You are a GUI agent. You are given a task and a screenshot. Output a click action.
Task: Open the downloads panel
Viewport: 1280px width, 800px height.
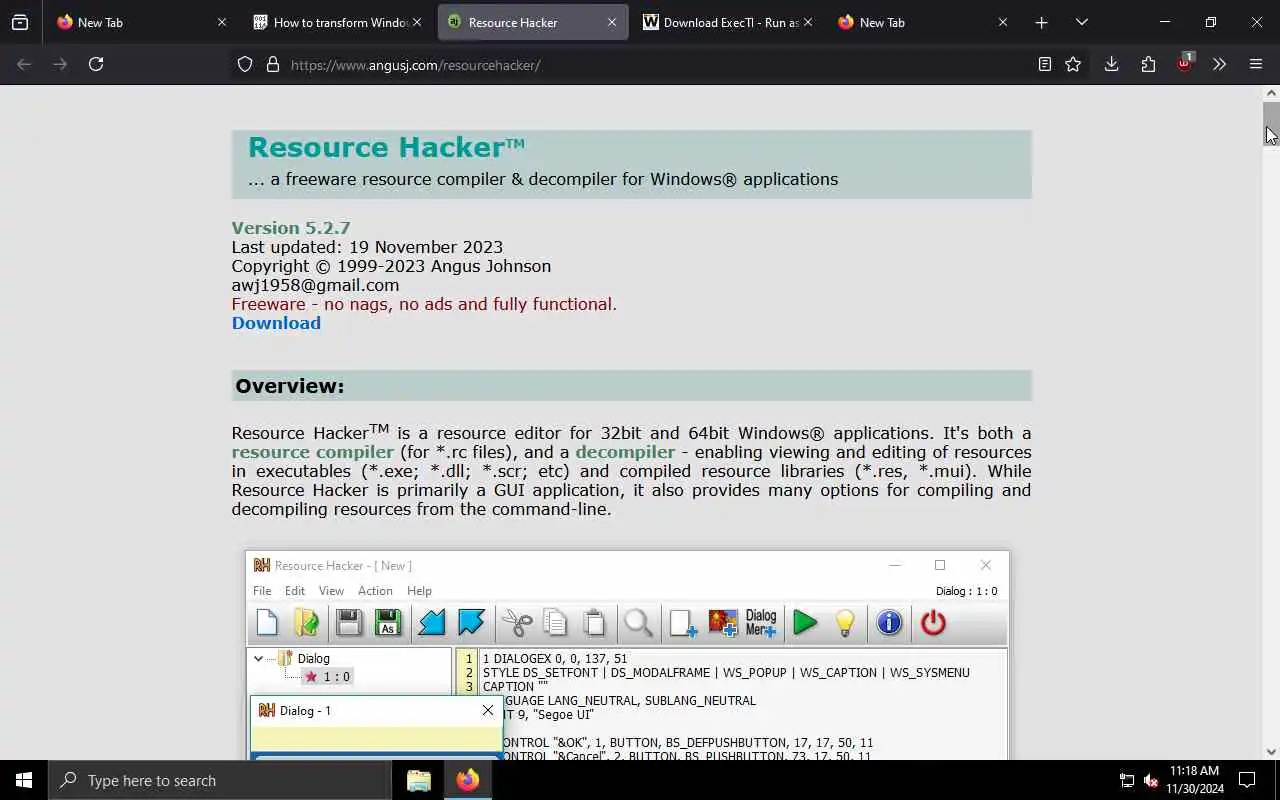click(1111, 64)
